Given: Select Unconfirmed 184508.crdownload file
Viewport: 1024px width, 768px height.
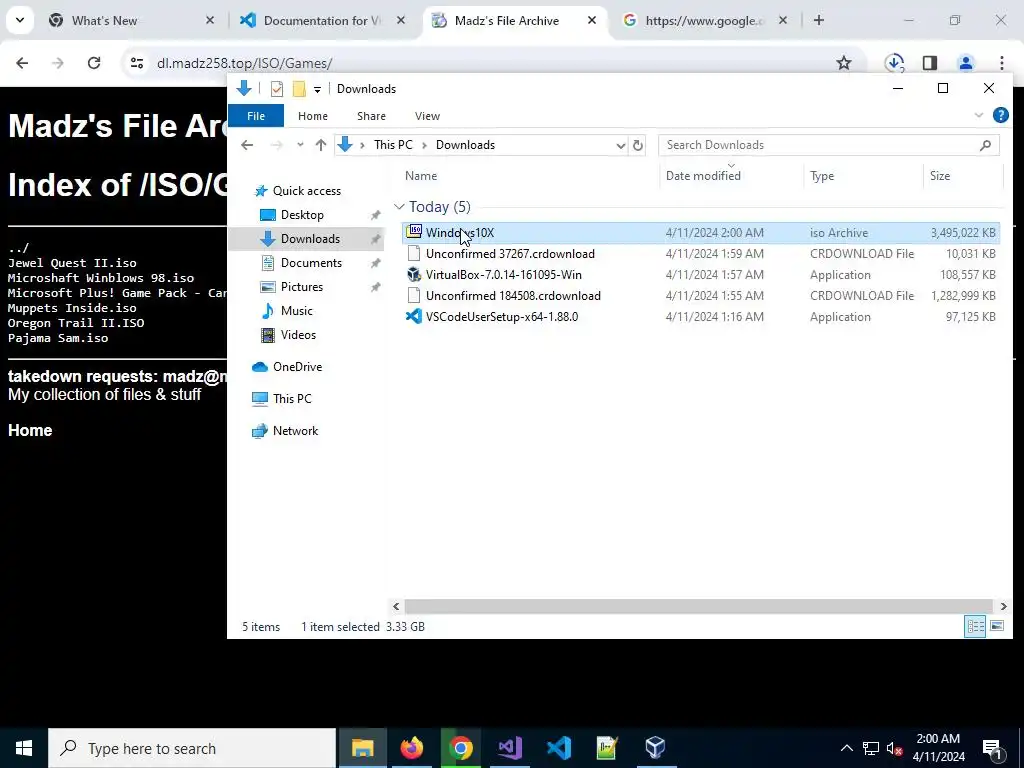Looking at the screenshot, I should point(513,296).
